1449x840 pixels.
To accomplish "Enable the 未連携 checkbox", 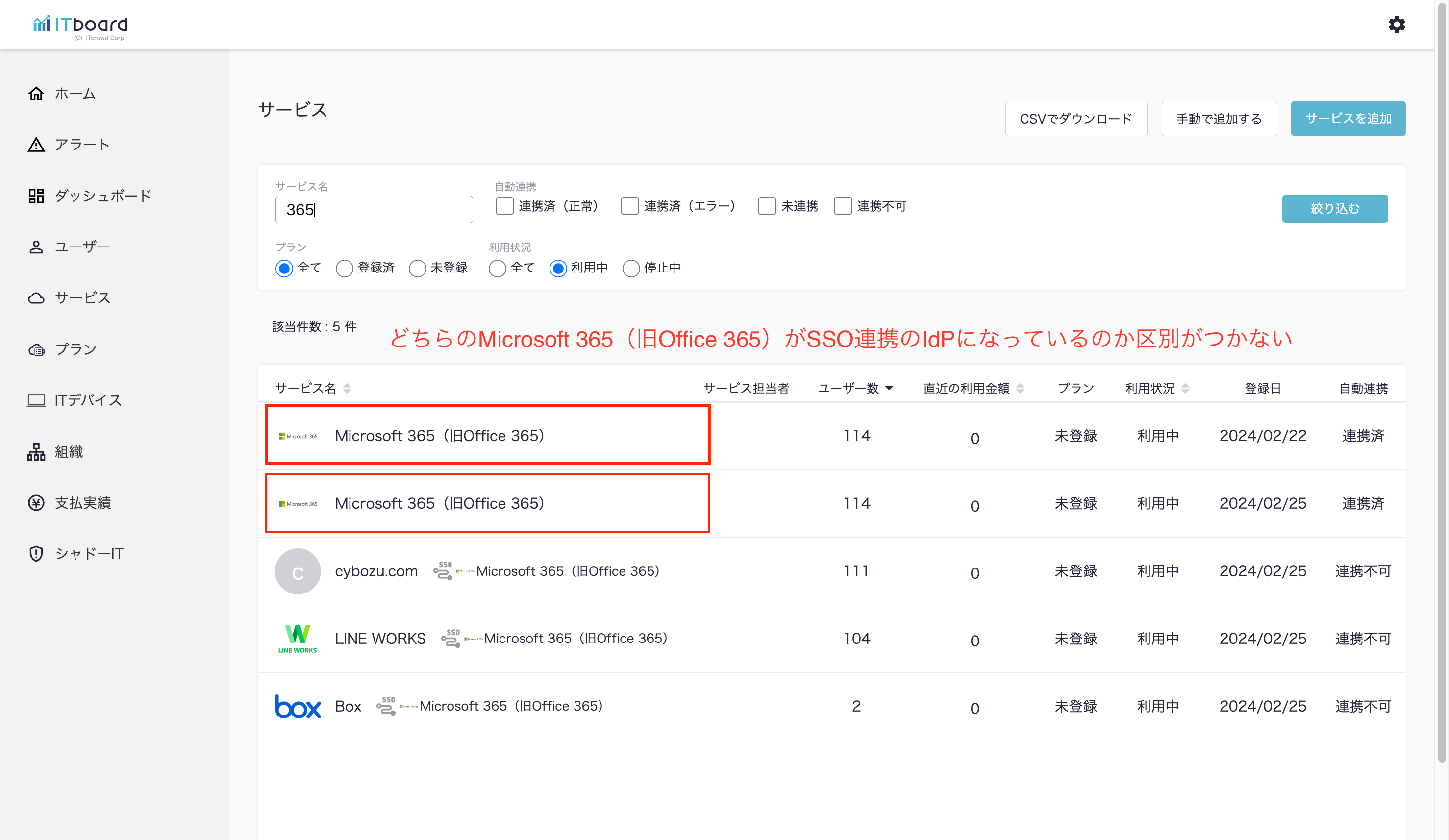I will pos(767,206).
